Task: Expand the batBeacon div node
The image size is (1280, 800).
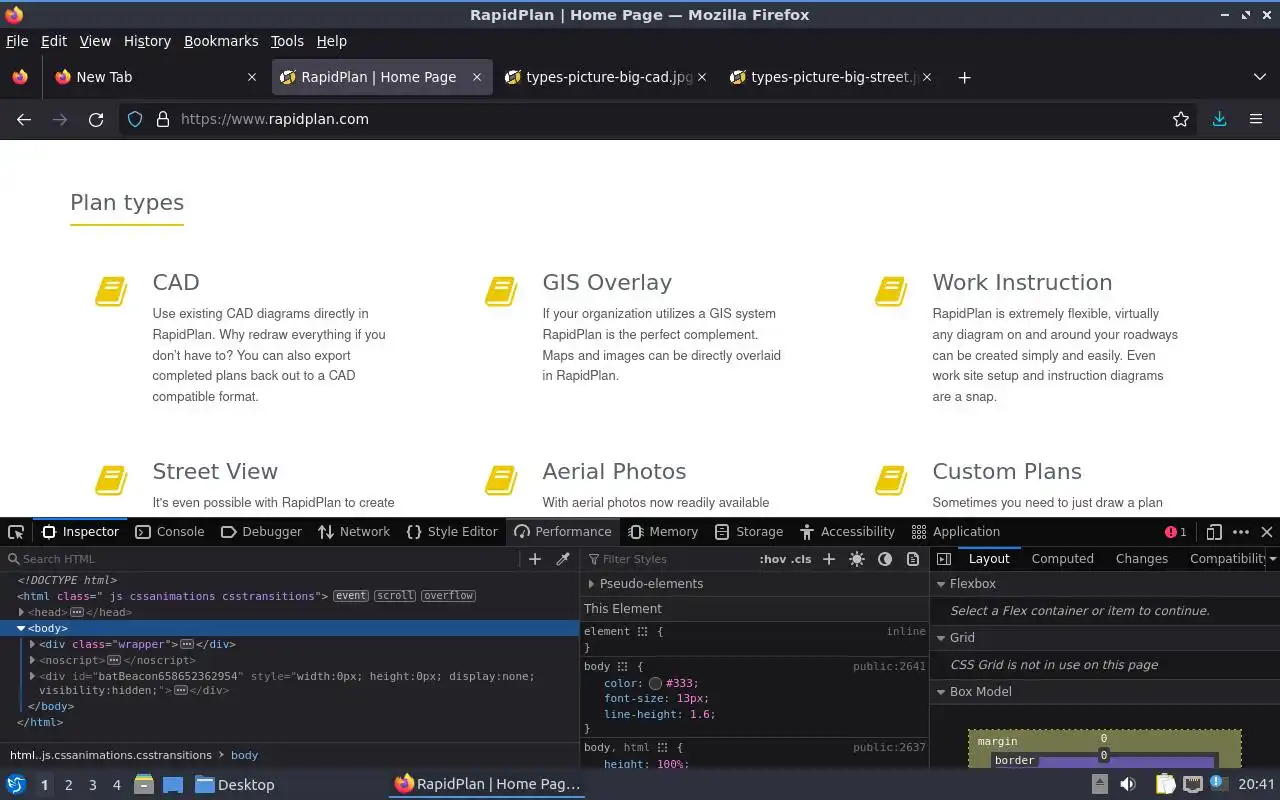Action: (33, 676)
